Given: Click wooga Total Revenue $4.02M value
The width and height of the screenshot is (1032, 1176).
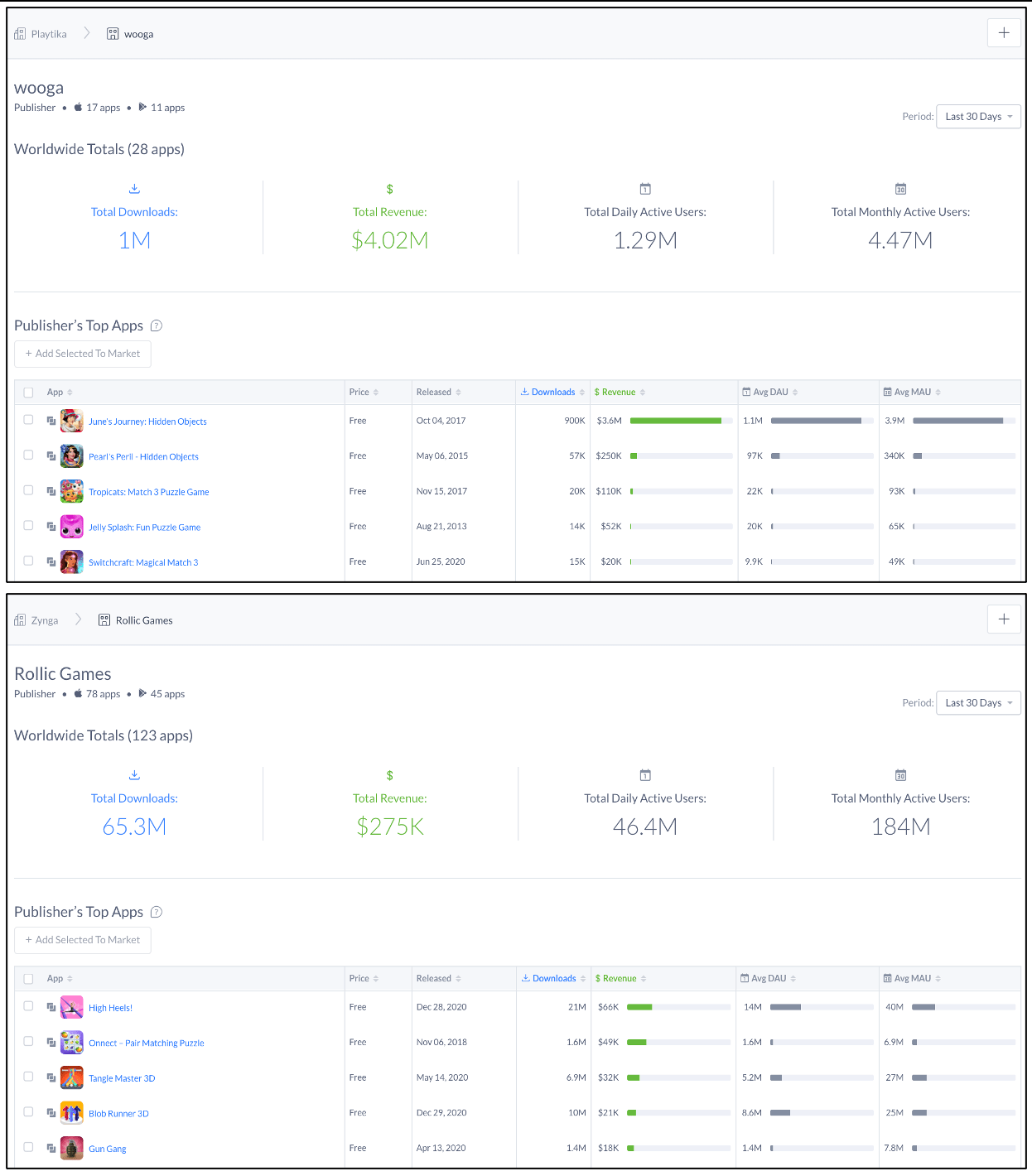Looking at the screenshot, I should click(x=389, y=240).
